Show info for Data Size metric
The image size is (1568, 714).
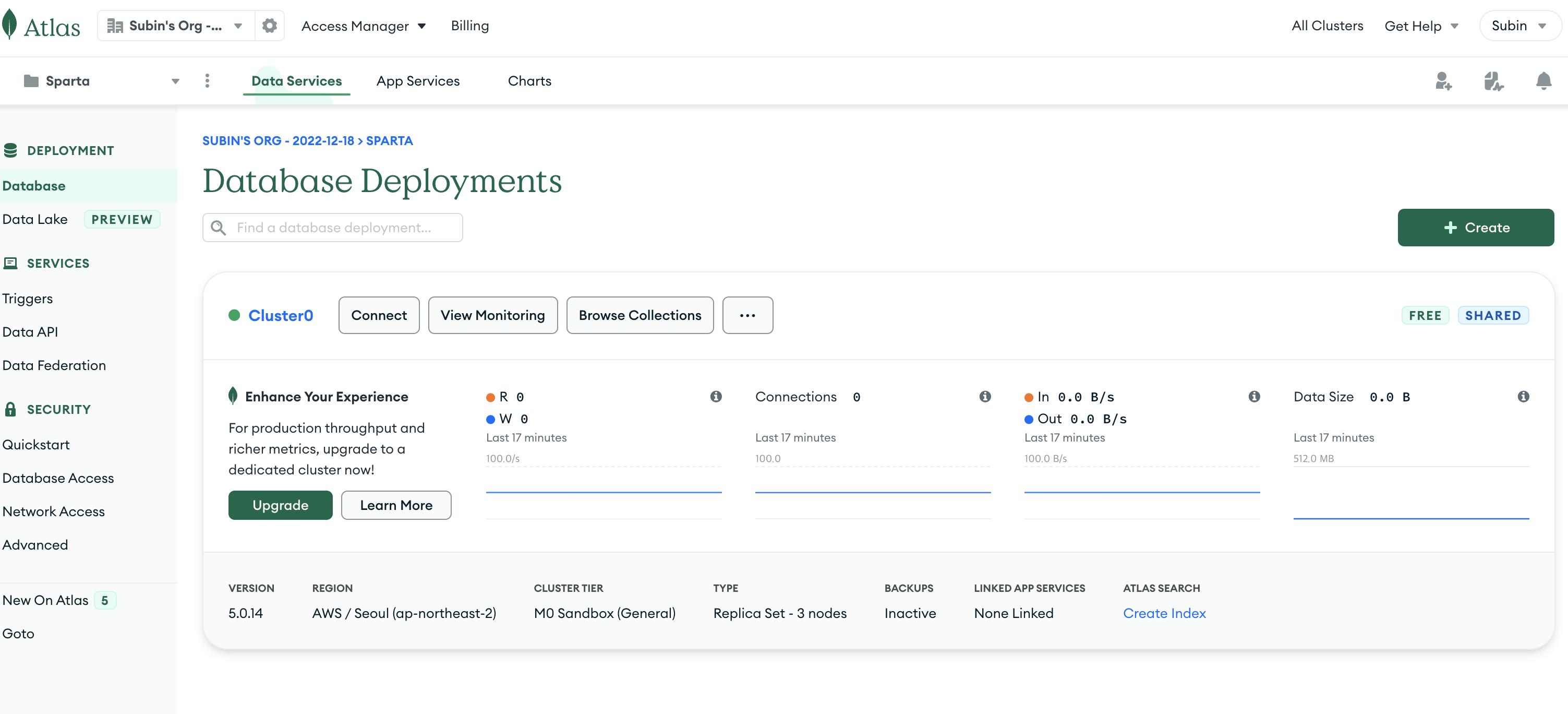(x=1523, y=397)
